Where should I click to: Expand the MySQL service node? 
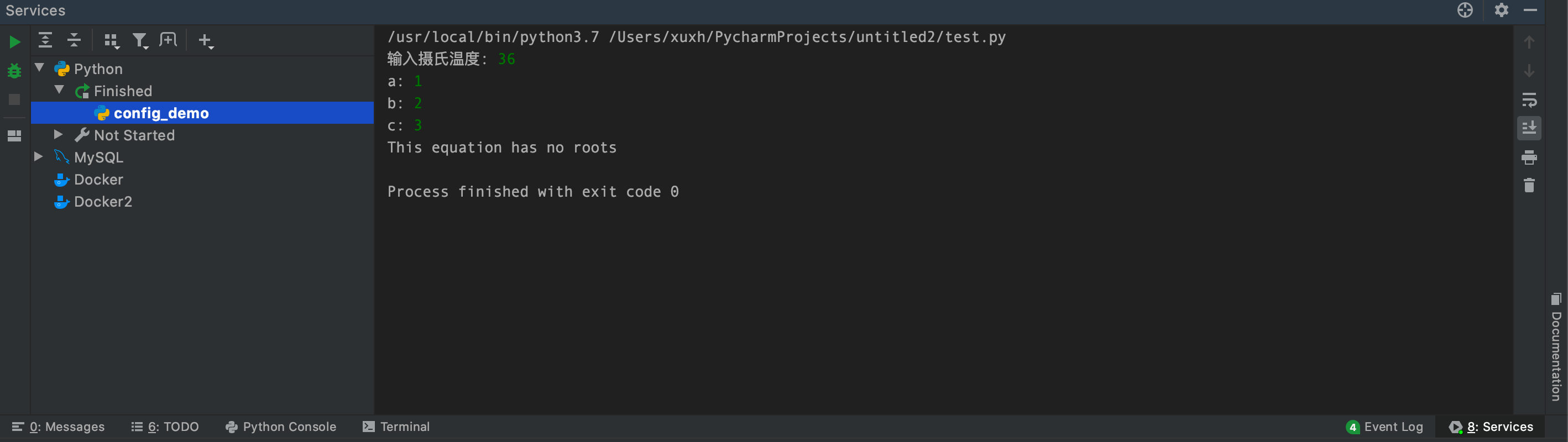38,156
